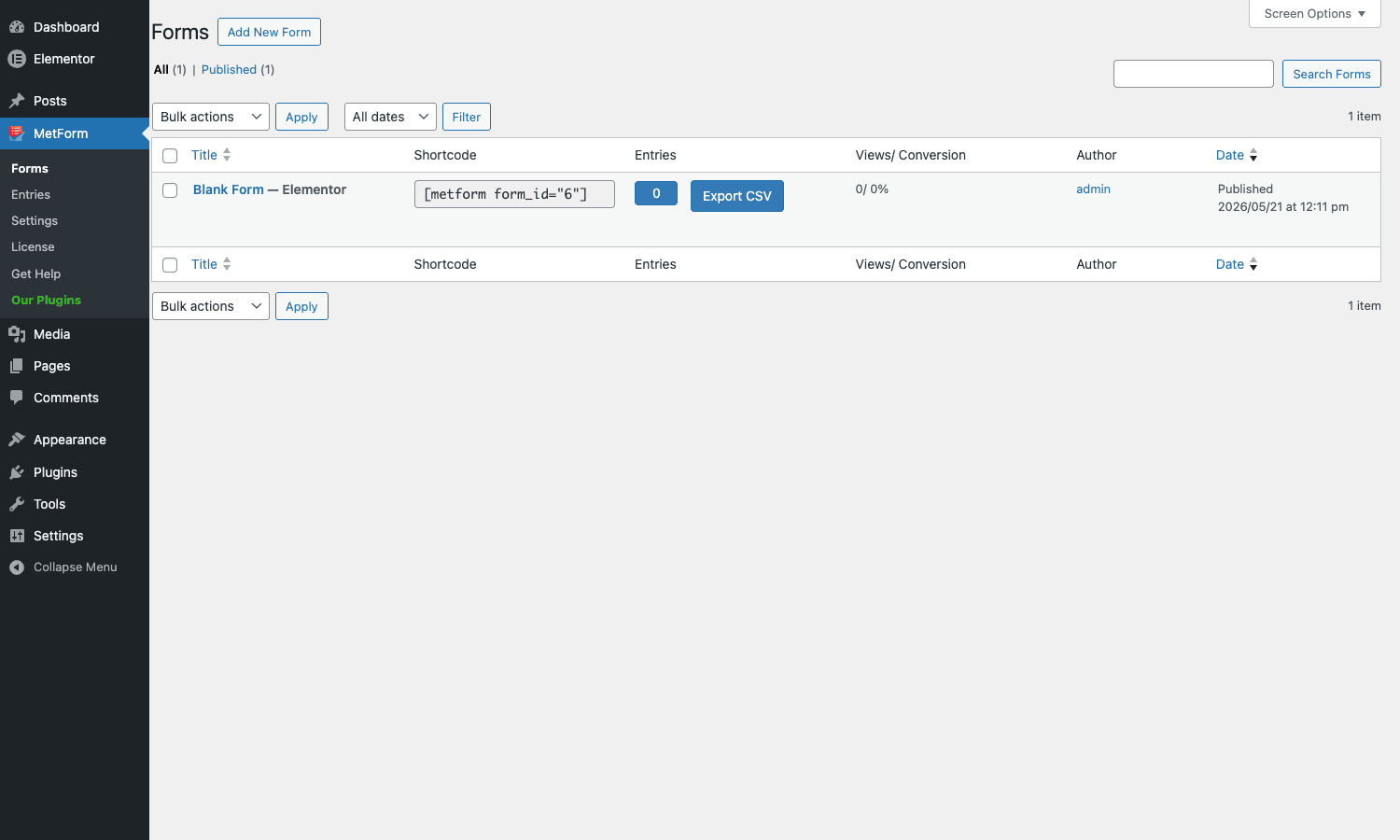This screenshot has height=840, width=1400.
Task: Open Pages menu label
Action: (52, 366)
